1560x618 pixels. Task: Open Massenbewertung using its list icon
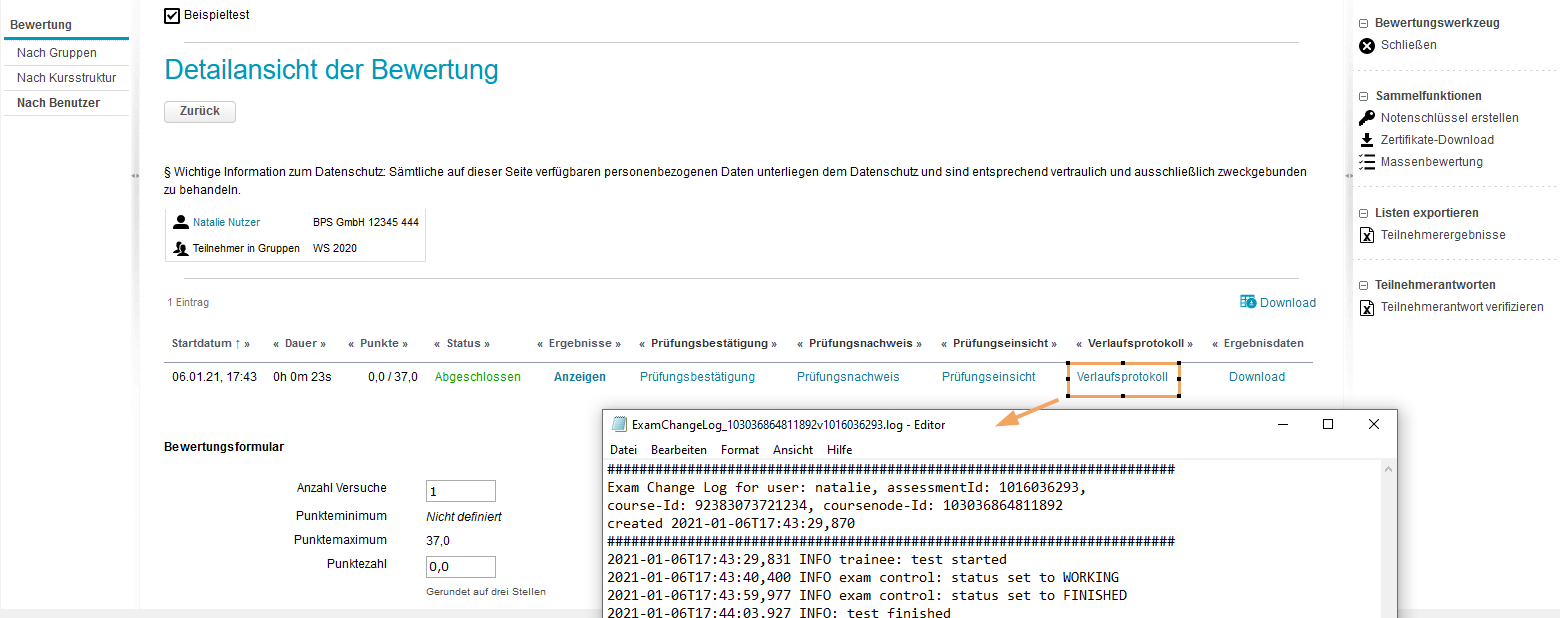(x=1367, y=161)
